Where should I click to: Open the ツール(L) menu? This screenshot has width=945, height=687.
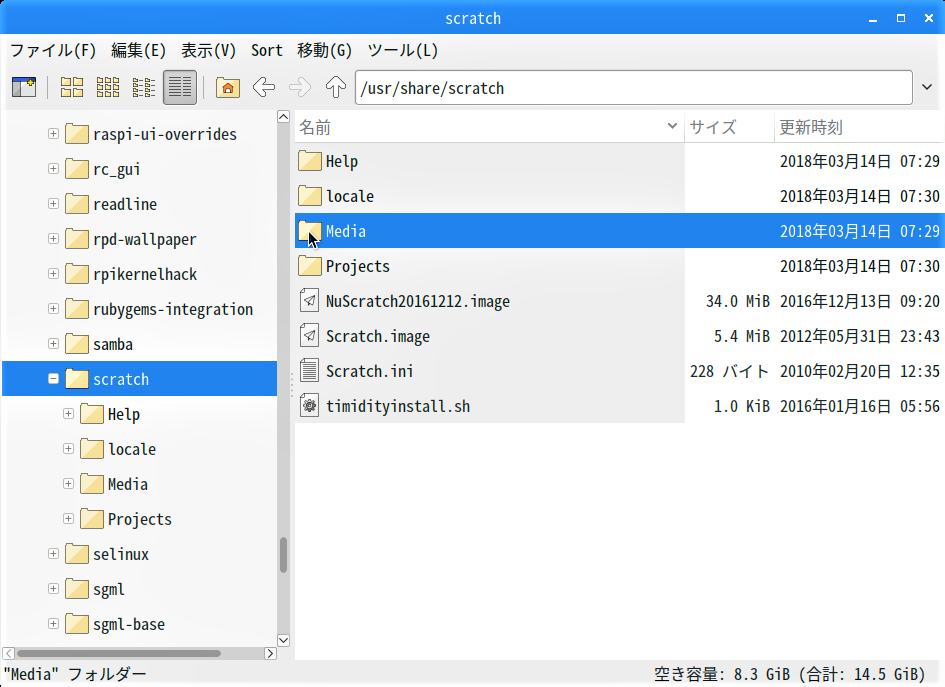403,51
